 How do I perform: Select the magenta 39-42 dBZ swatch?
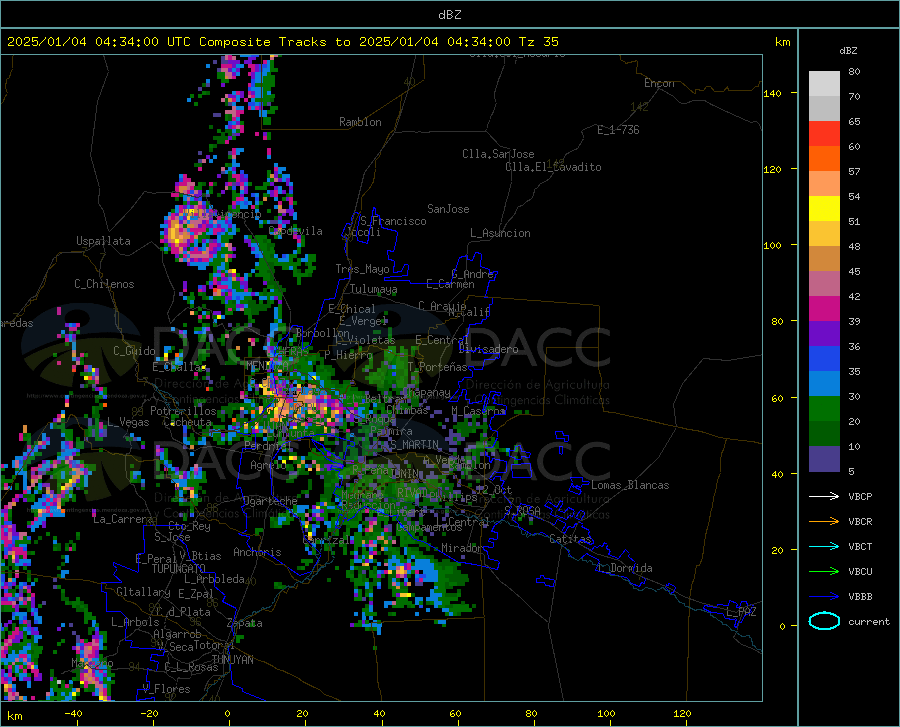click(824, 309)
